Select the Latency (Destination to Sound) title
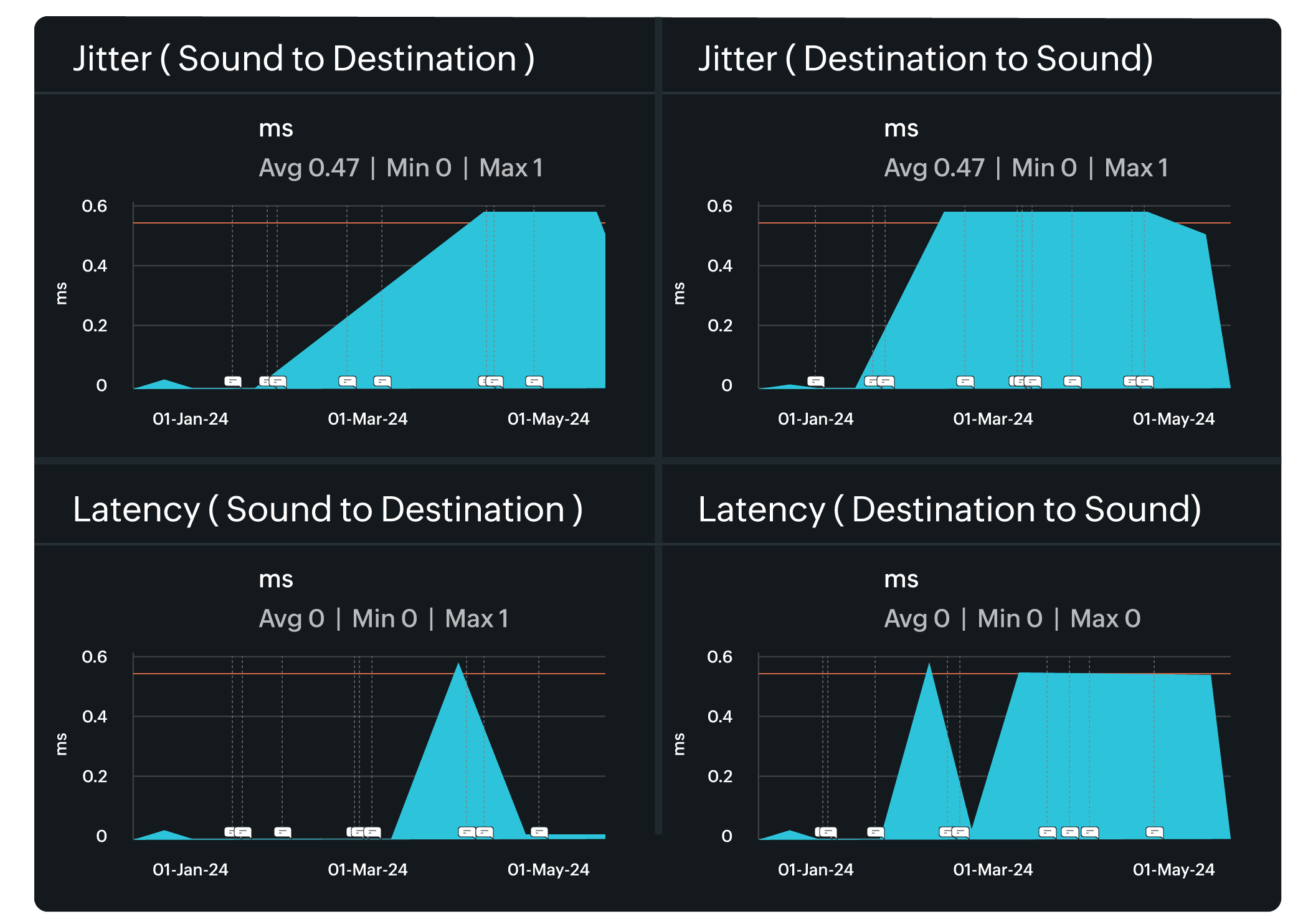Image resolution: width=1298 pixels, height=924 pixels. [x=949, y=509]
